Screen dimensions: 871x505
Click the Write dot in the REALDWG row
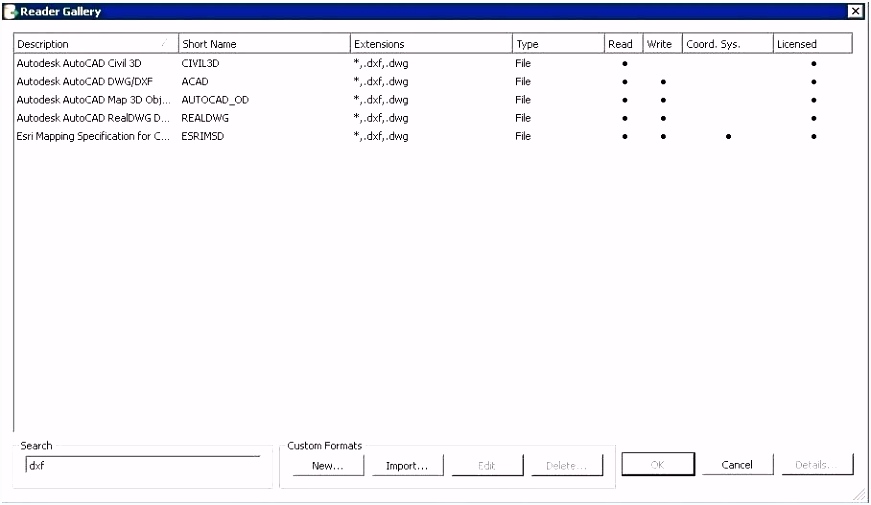tap(663, 118)
